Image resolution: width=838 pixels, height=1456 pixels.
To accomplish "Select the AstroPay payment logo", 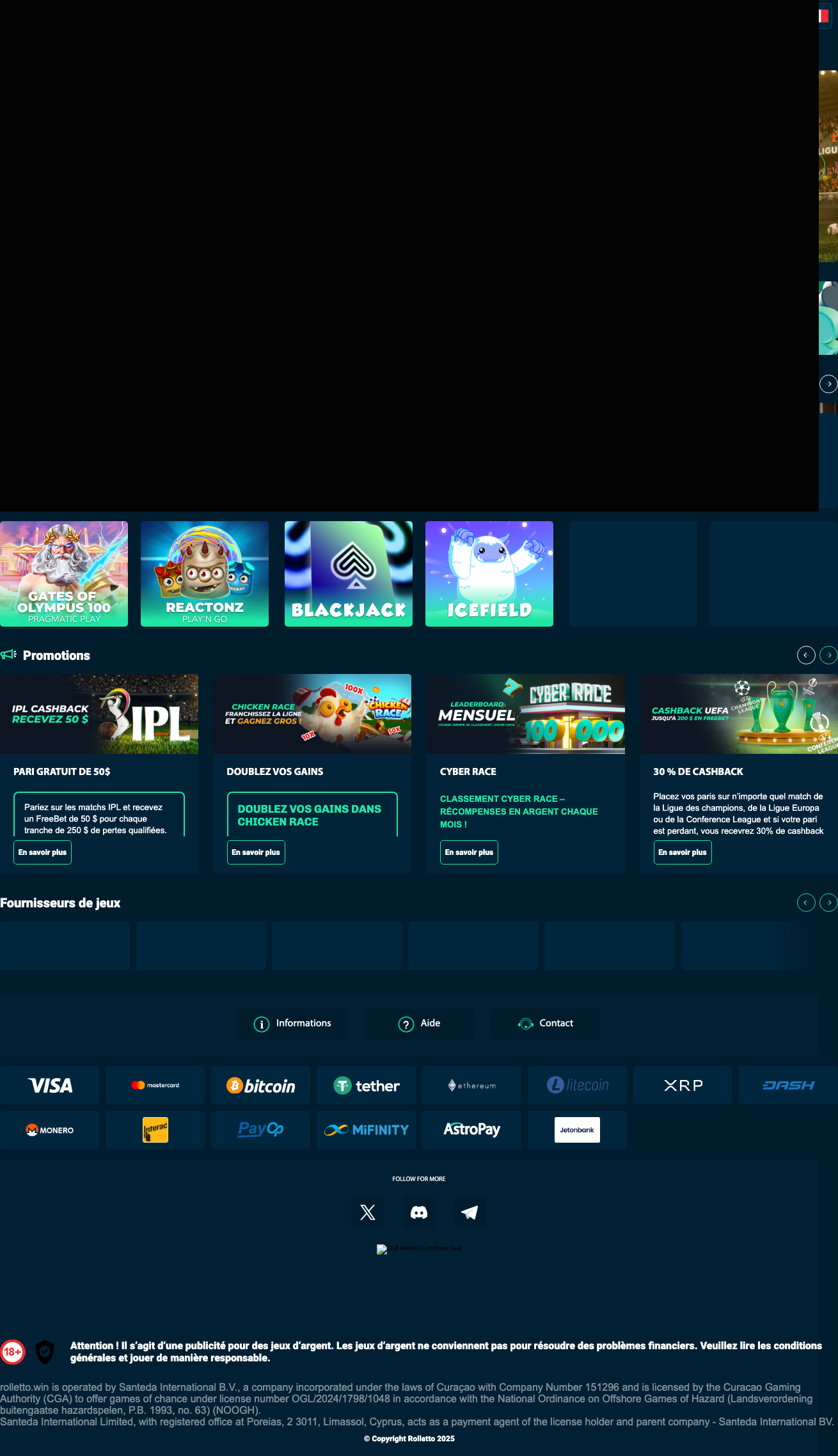I will click(471, 1130).
